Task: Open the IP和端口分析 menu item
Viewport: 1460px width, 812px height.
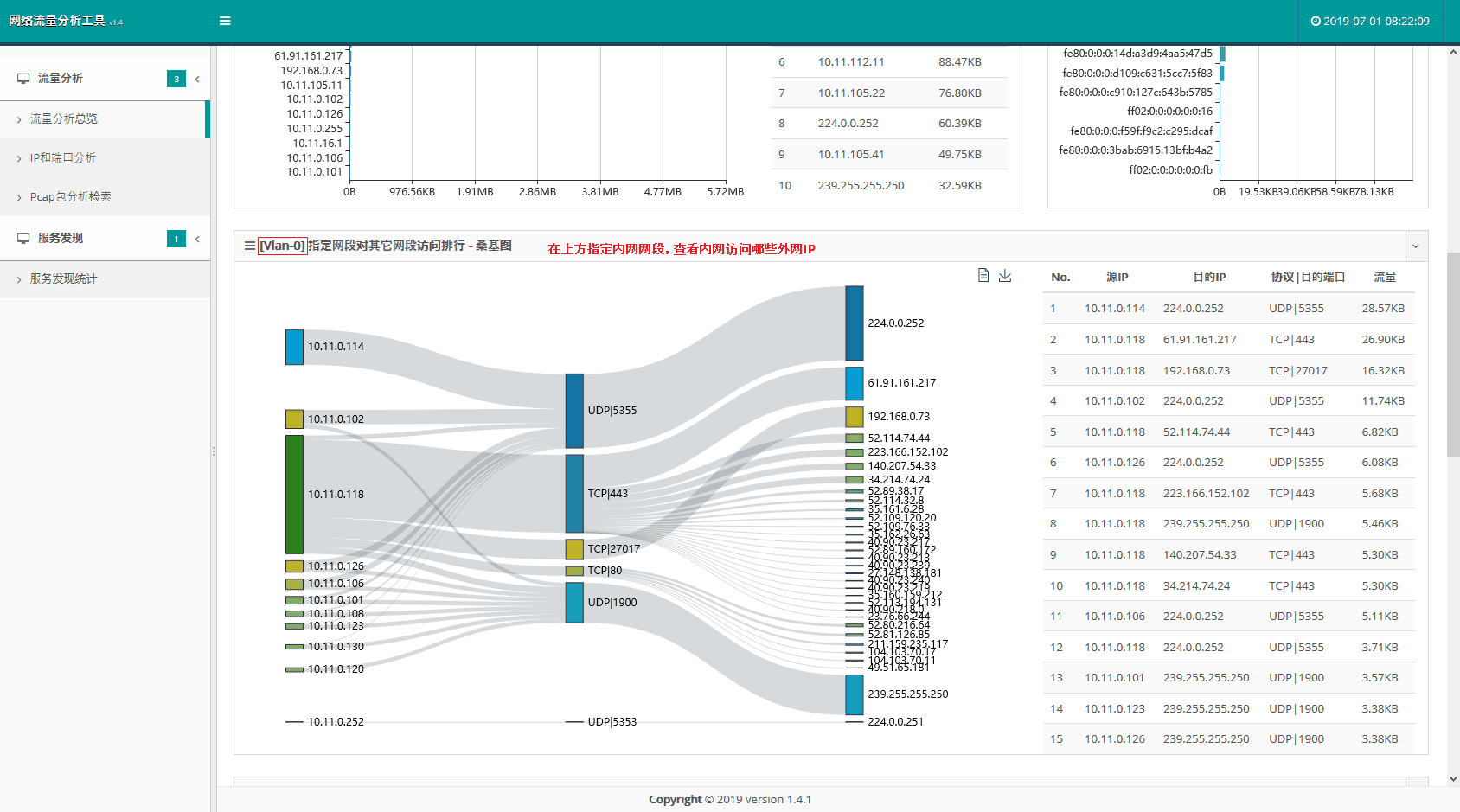Action: point(63,158)
